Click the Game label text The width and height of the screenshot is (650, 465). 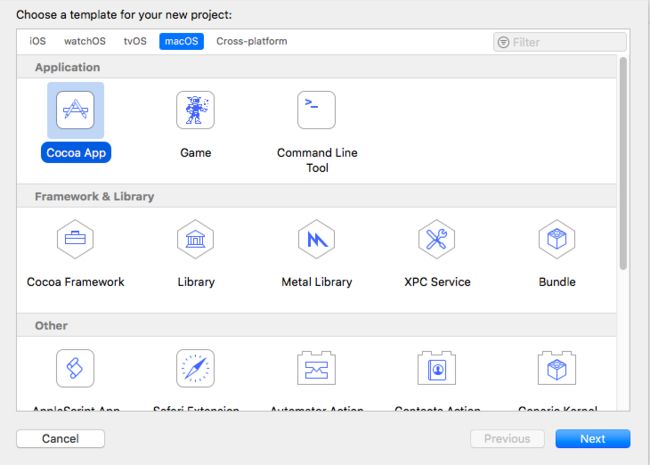pyautogui.click(x=196, y=153)
